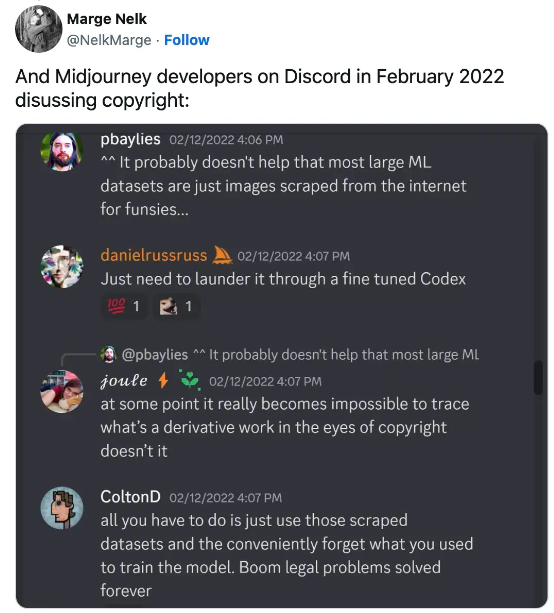Screen dimensions: 554x613
Task: Follow the @NelkMarge account
Action: (186, 40)
